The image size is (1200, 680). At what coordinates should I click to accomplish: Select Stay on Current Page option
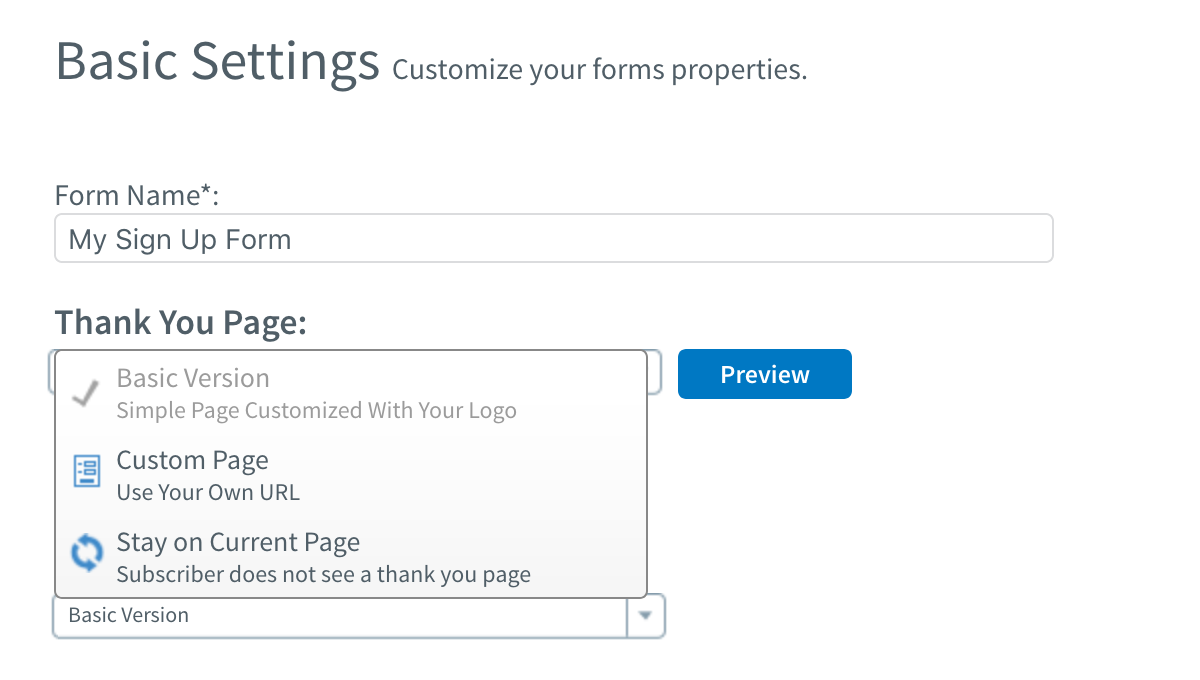(238, 543)
